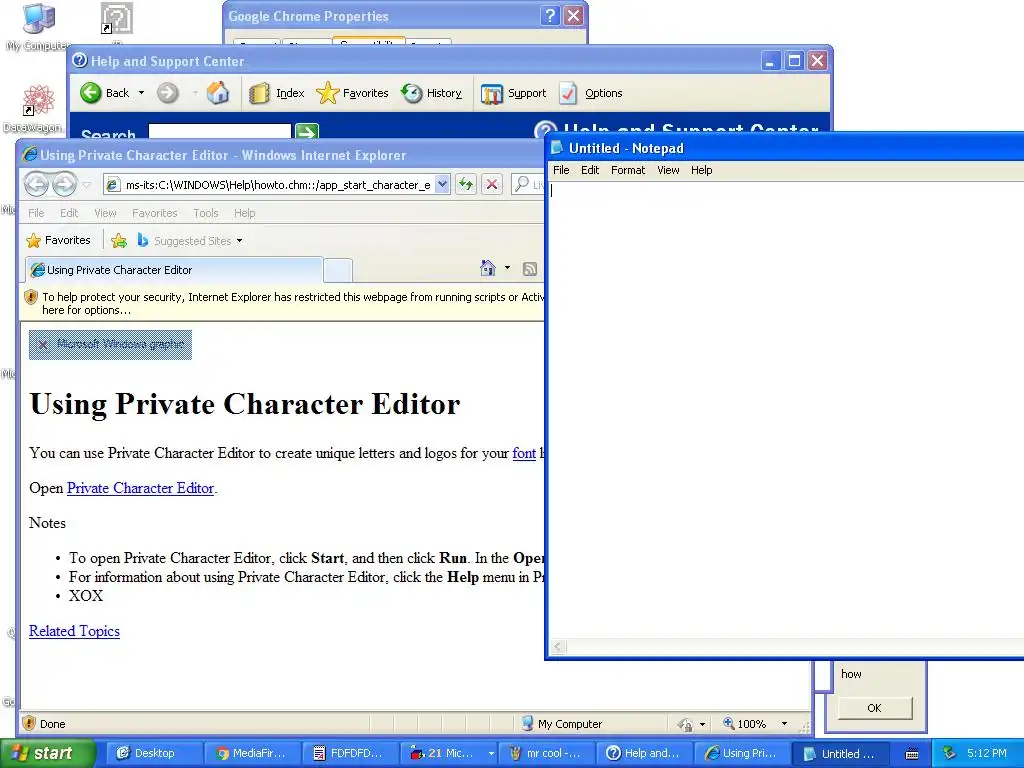Viewport: 1024px width, 768px height.
Task: Click the grayed Forward arrow in Help Center
Action: coord(168,93)
